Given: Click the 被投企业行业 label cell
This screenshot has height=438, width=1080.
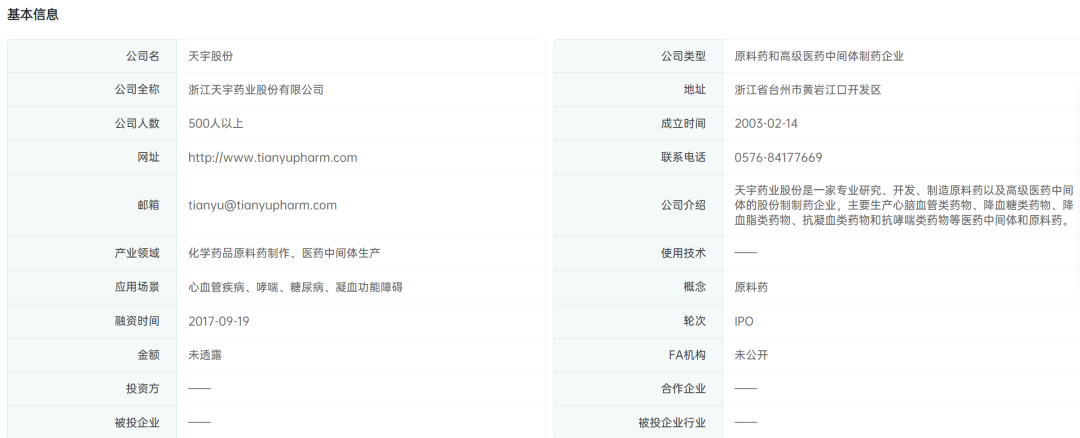Looking at the screenshot, I should (x=638, y=422).
